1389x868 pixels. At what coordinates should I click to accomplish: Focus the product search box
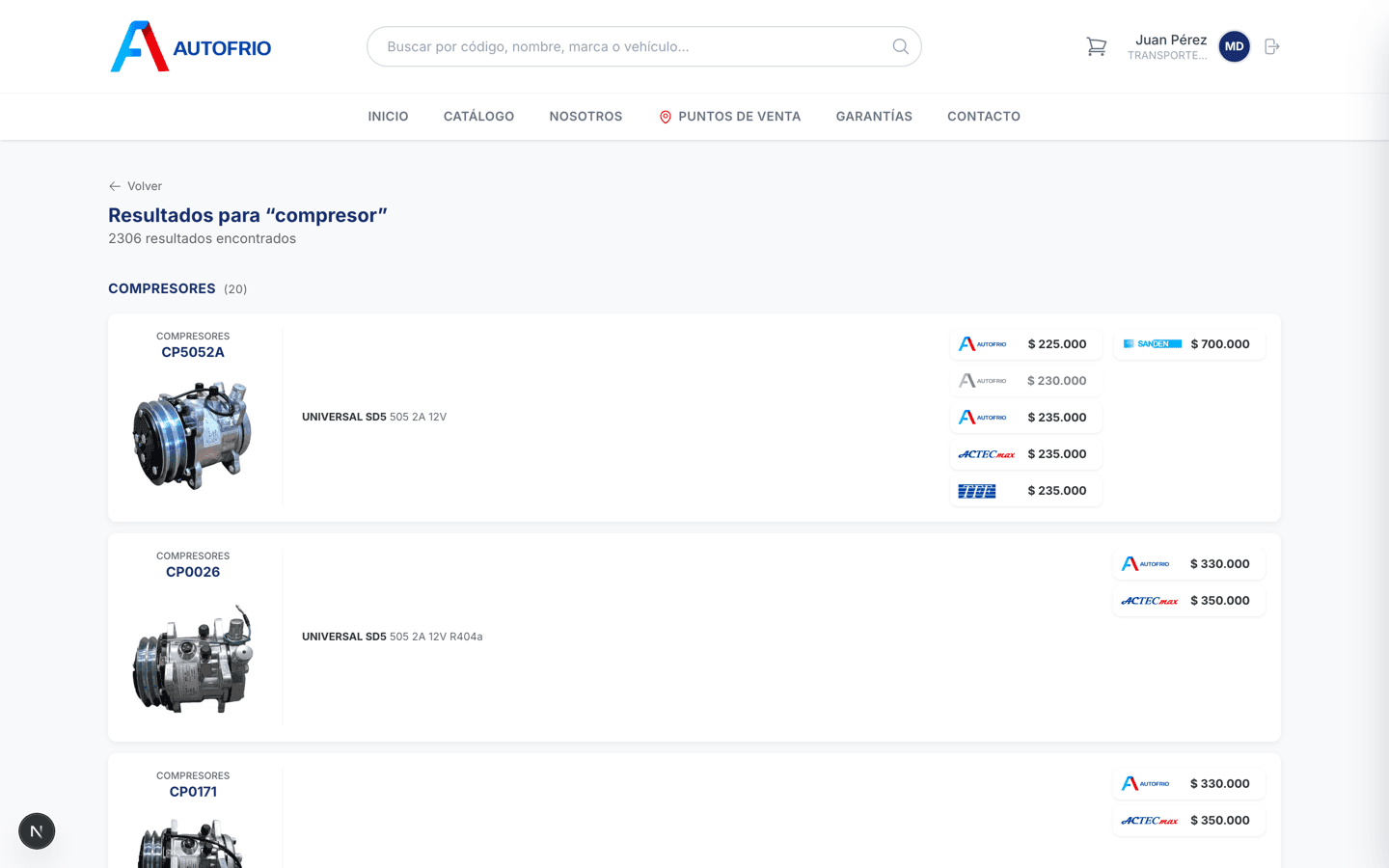point(643,46)
